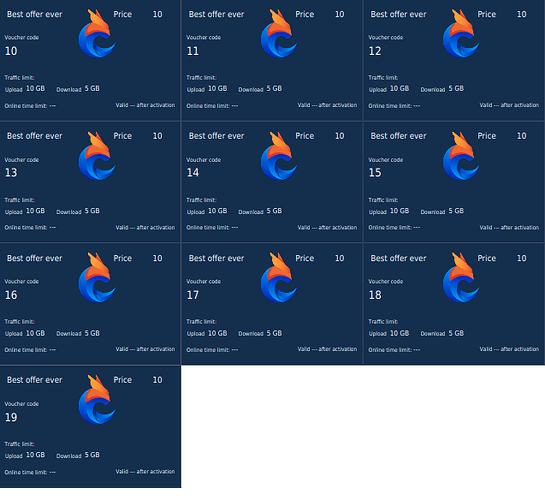Click 'Download 5 GB' on voucher 17
Viewport: 545px width, 500px height.
click(260, 334)
